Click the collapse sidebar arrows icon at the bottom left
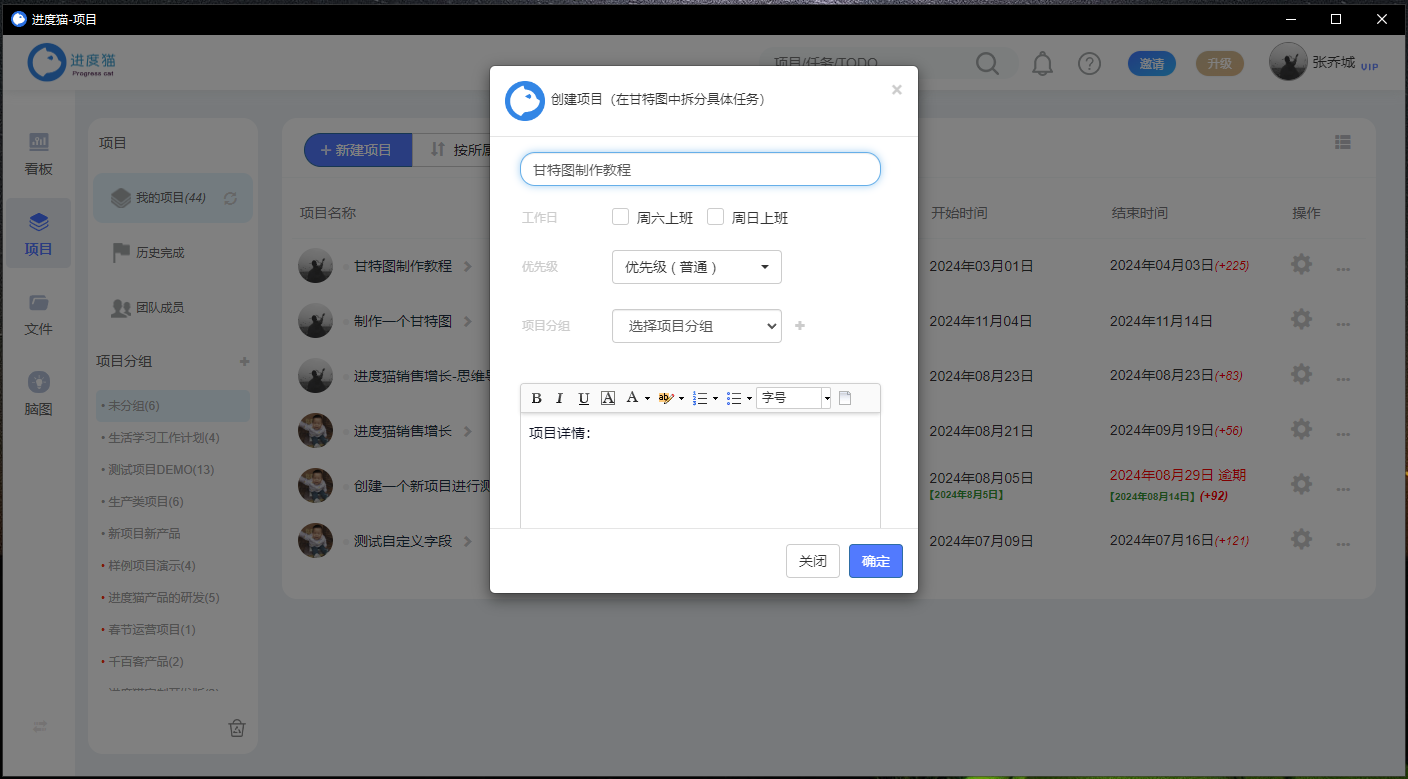This screenshot has width=1408, height=779. tap(40, 727)
